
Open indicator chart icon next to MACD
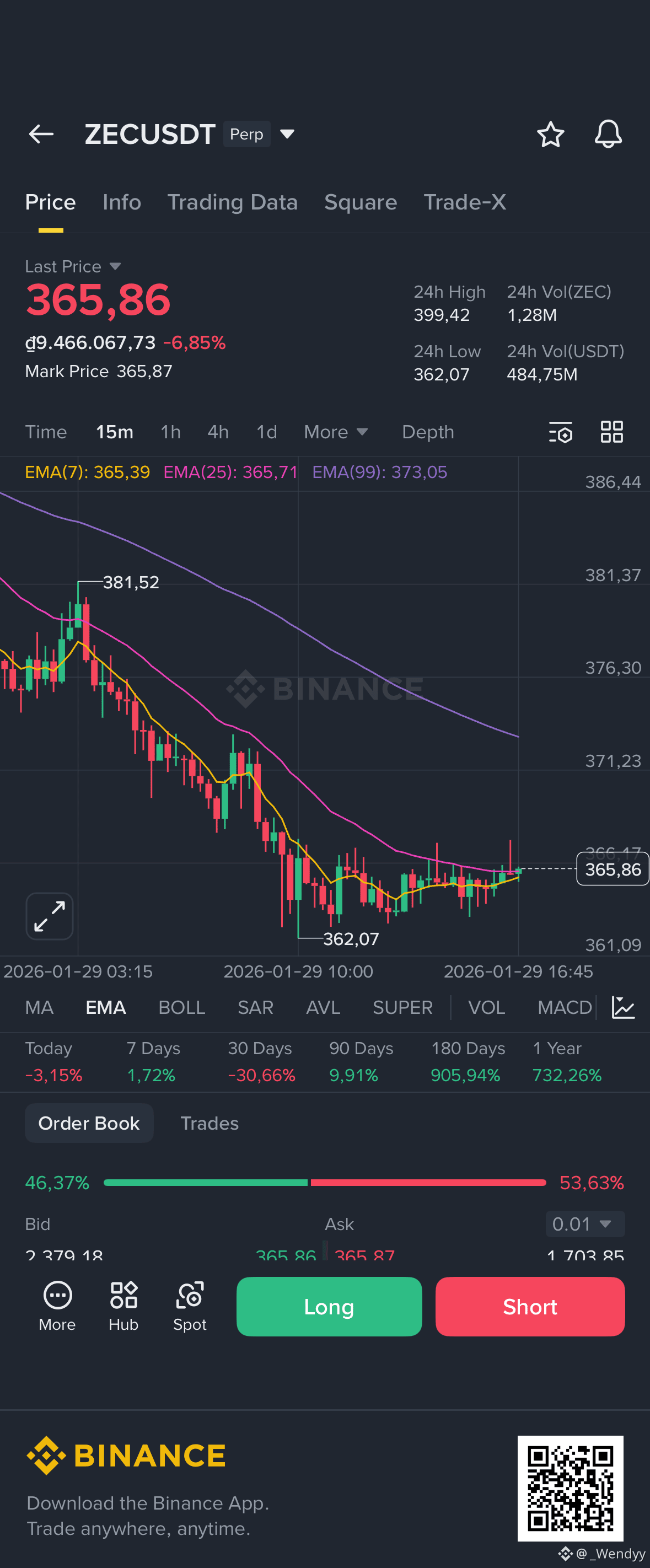coord(623,1007)
